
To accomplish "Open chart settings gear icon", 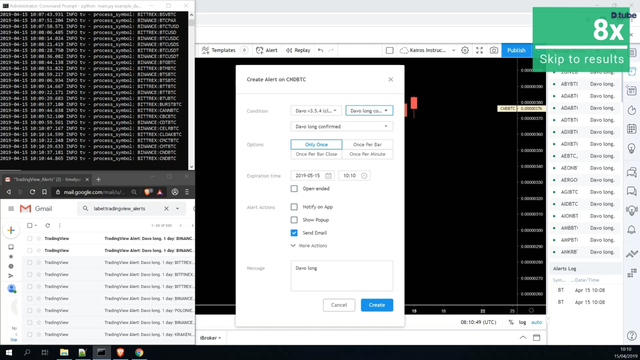I will tap(465, 50).
